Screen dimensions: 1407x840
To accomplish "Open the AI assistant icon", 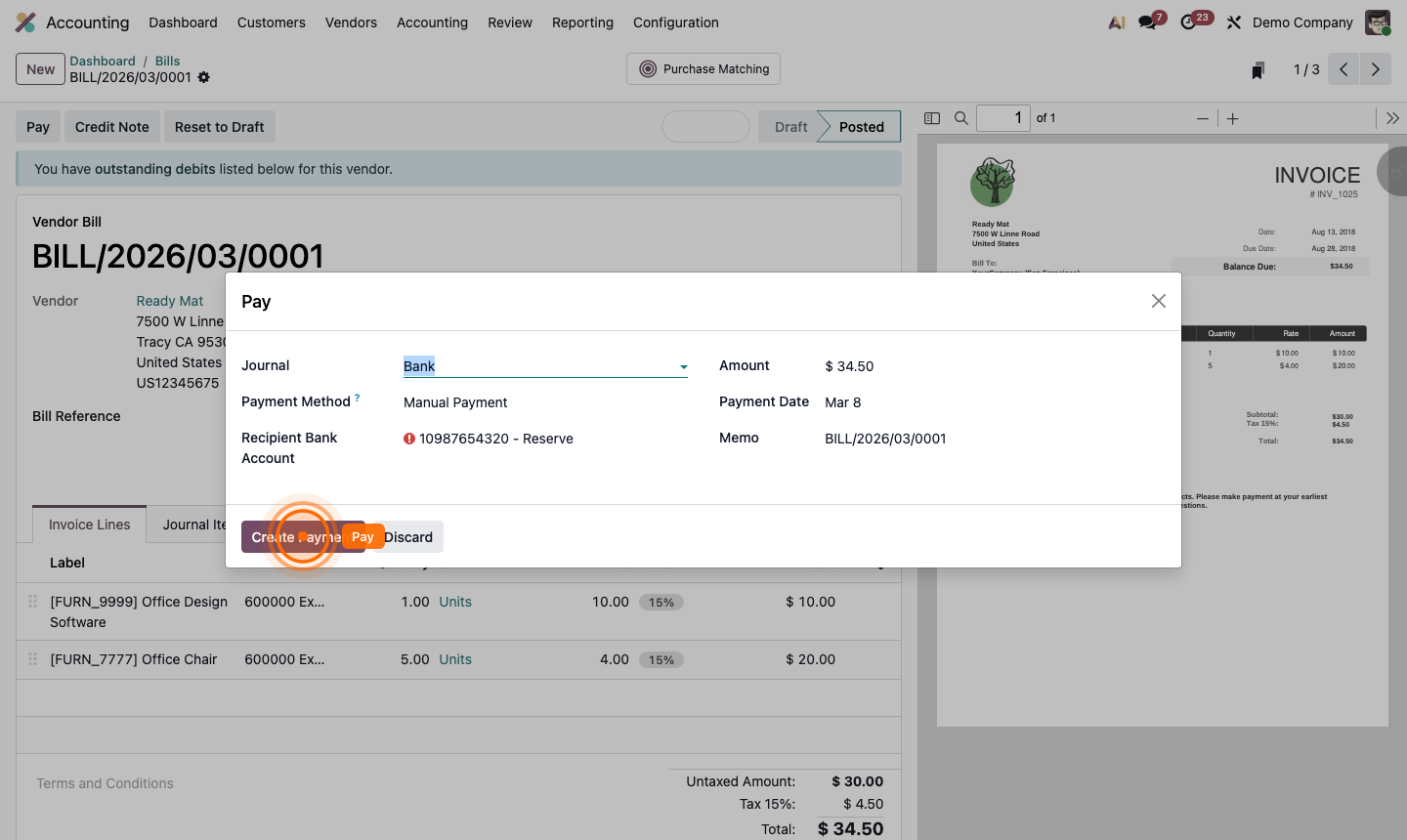I will (1116, 21).
